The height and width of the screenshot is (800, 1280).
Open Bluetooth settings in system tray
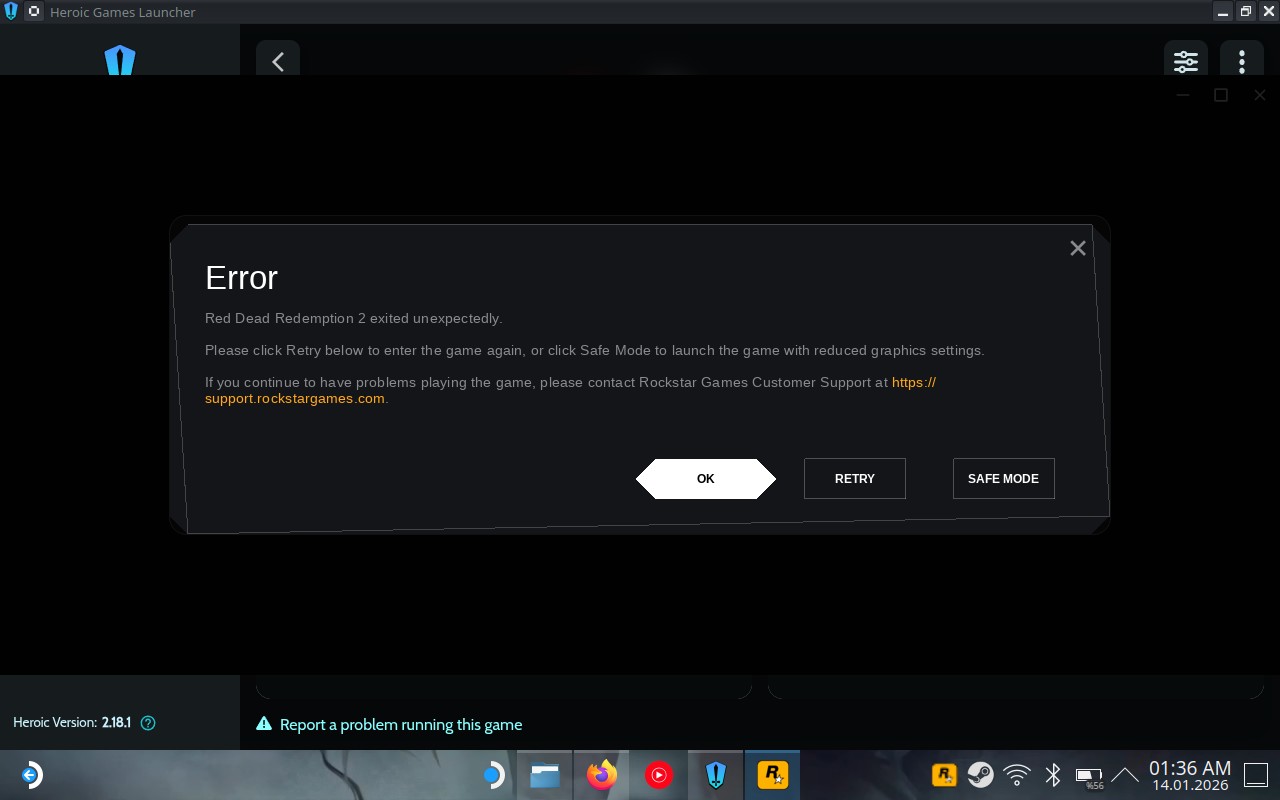[1053, 775]
